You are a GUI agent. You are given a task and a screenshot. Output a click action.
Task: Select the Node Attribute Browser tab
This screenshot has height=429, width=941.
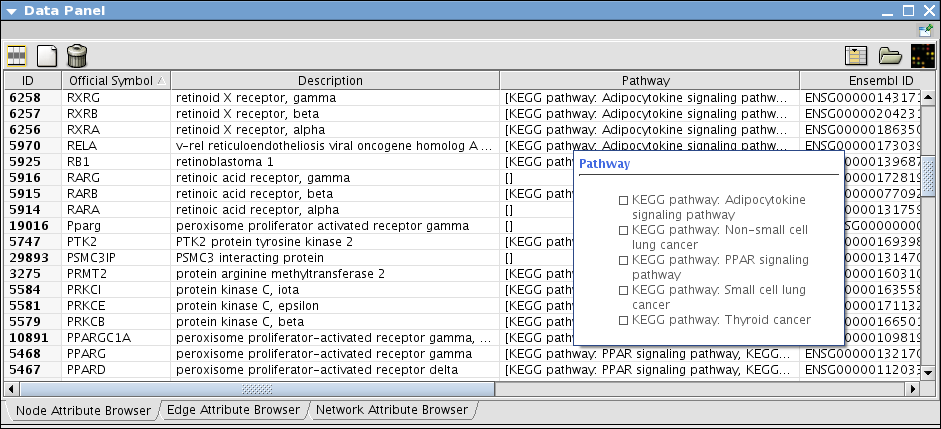coord(83,410)
